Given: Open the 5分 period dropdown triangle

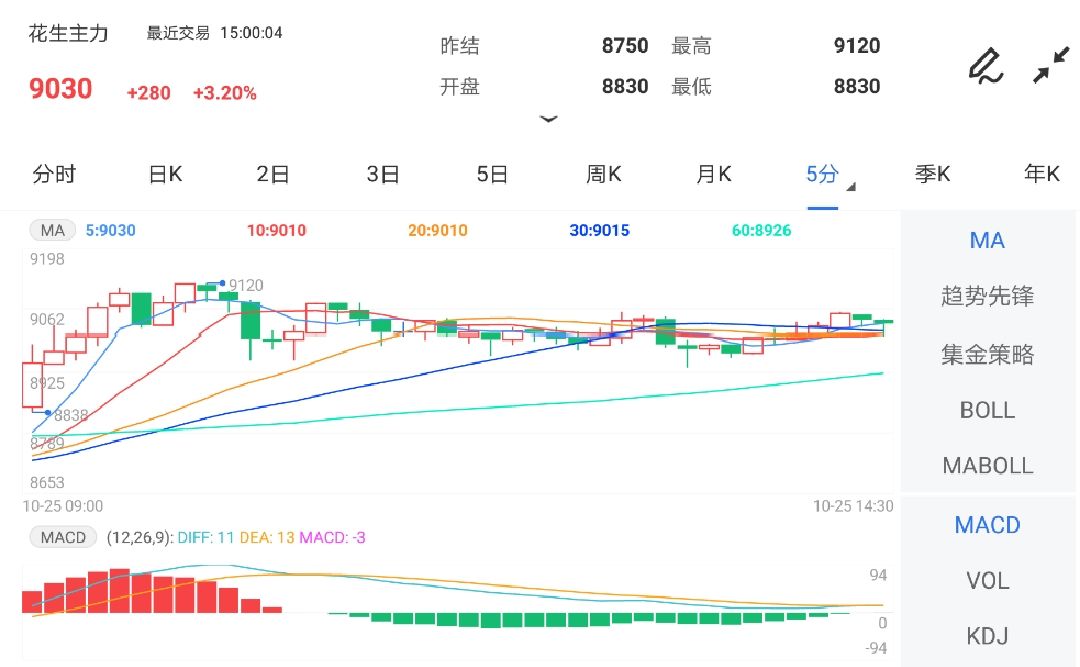Looking at the screenshot, I should 851,187.
